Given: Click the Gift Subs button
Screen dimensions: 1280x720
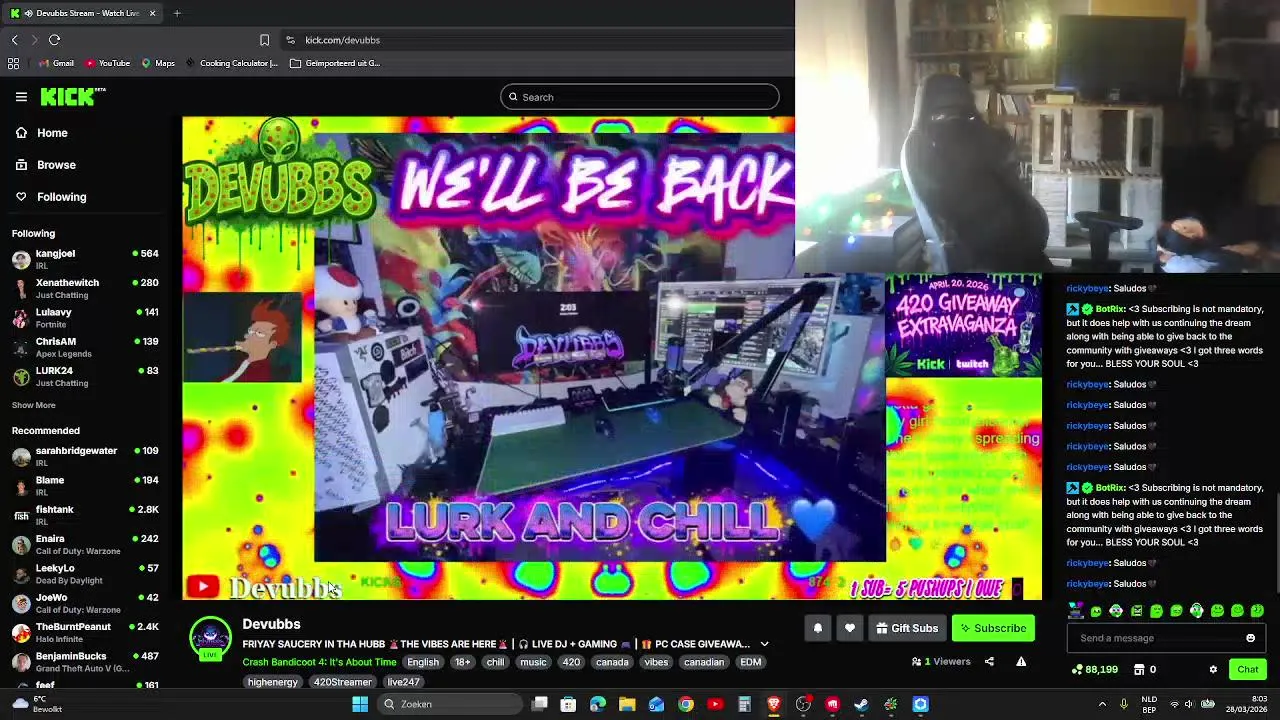Looking at the screenshot, I should 907,628.
